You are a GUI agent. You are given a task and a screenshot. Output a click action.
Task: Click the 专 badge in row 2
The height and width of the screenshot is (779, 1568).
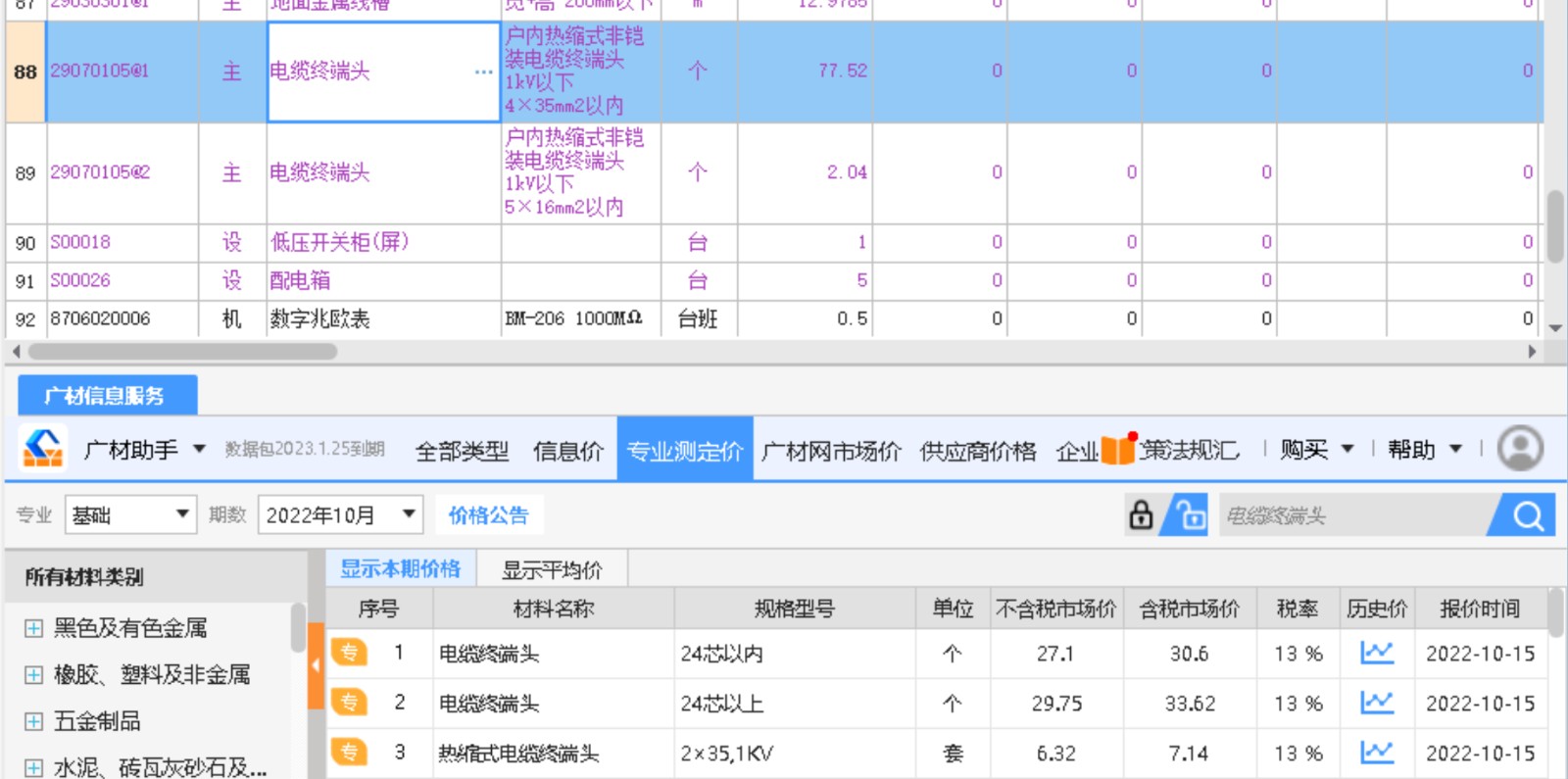tap(349, 703)
